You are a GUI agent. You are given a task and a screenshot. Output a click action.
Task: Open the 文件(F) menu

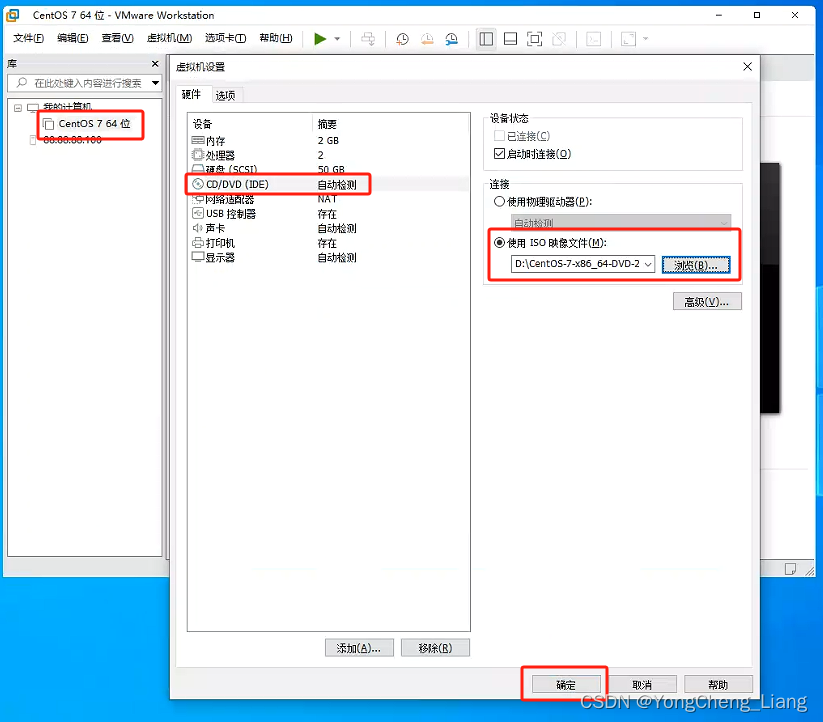(x=28, y=38)
